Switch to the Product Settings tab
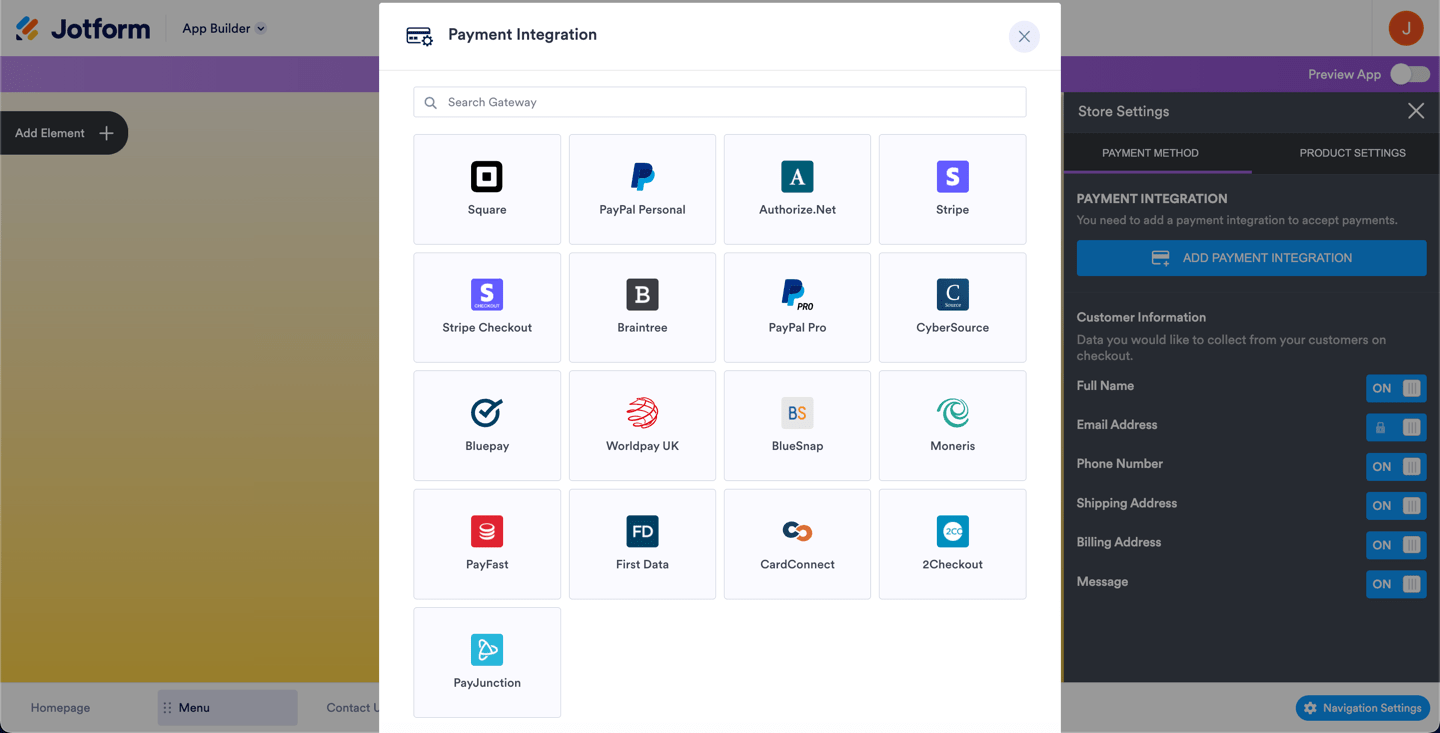This screenshot has height=733, width=1440. pyautogui.click(x=1352, y=153)
